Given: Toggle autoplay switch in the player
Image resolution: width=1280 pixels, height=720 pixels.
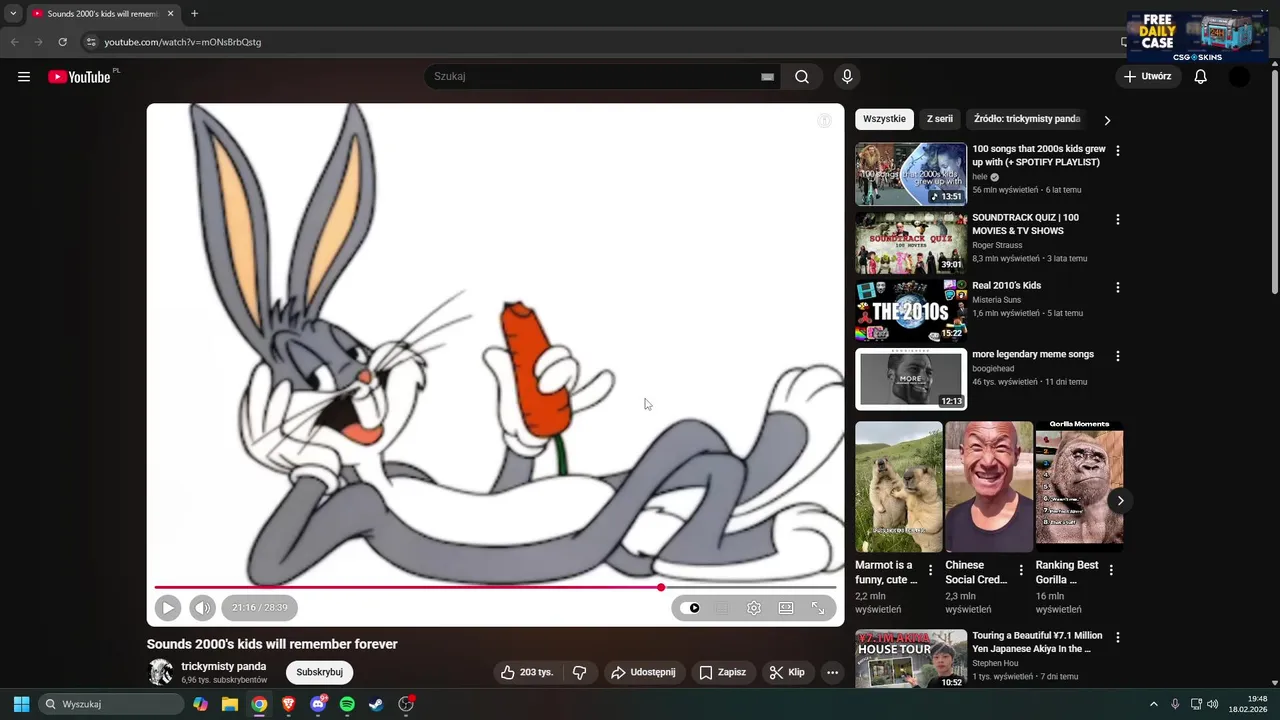Looking at the screenshot, I should pos(690,608).
